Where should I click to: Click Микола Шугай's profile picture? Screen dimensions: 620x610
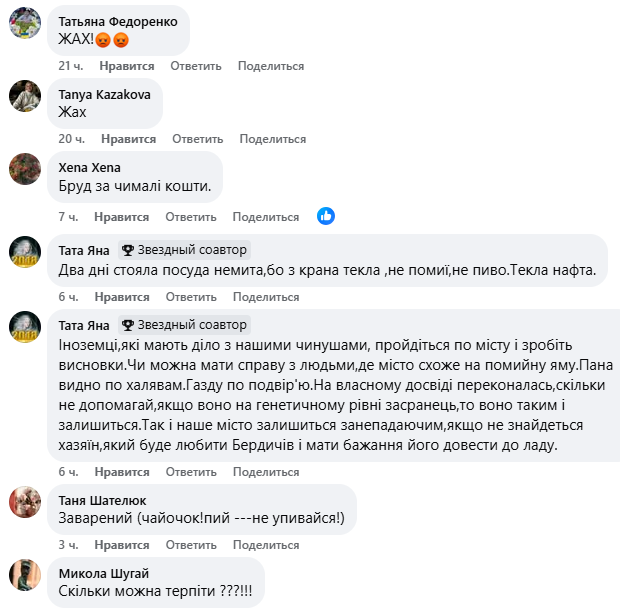click(x=24, y=575)
